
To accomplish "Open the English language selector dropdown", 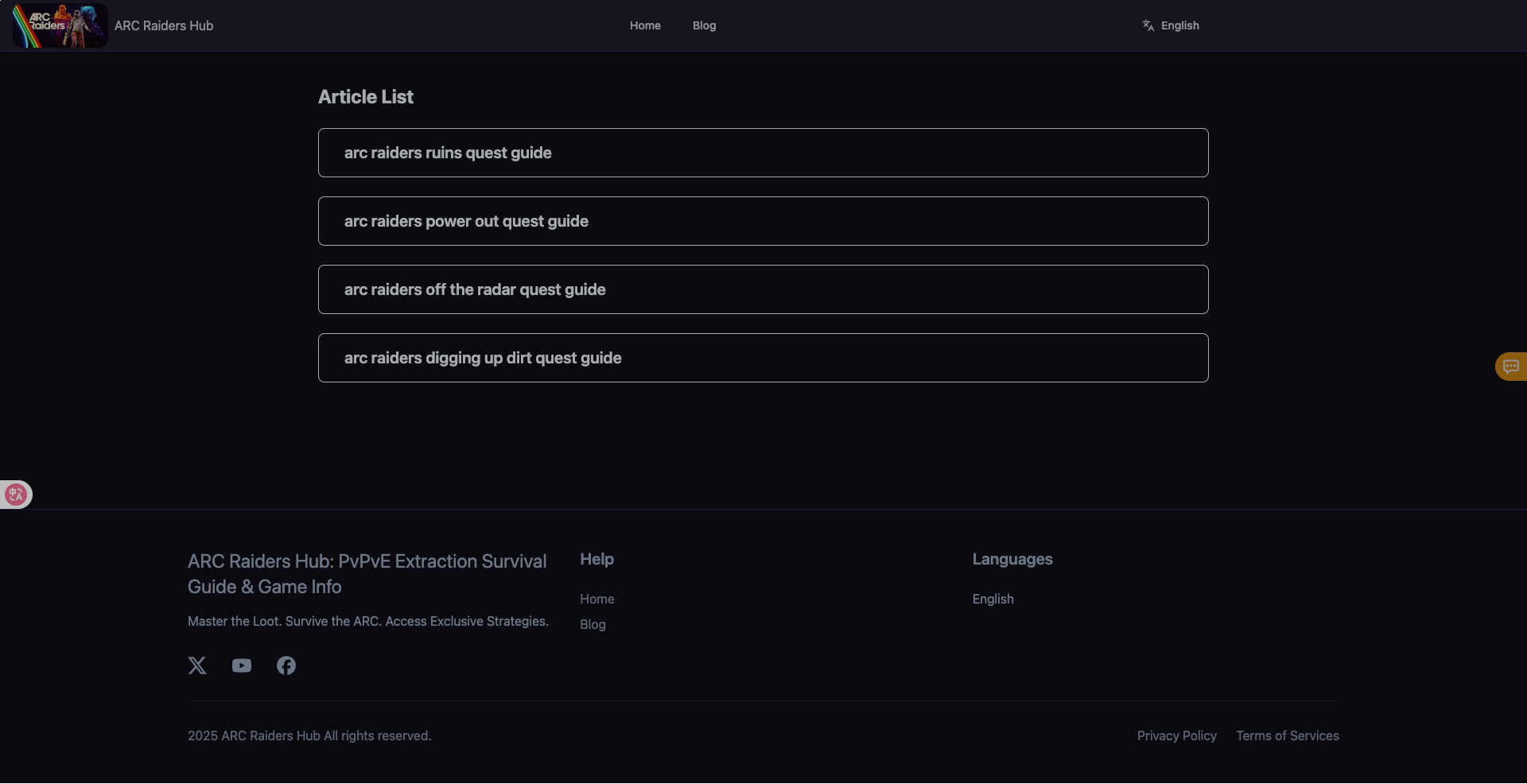I will coord(1180,25).
